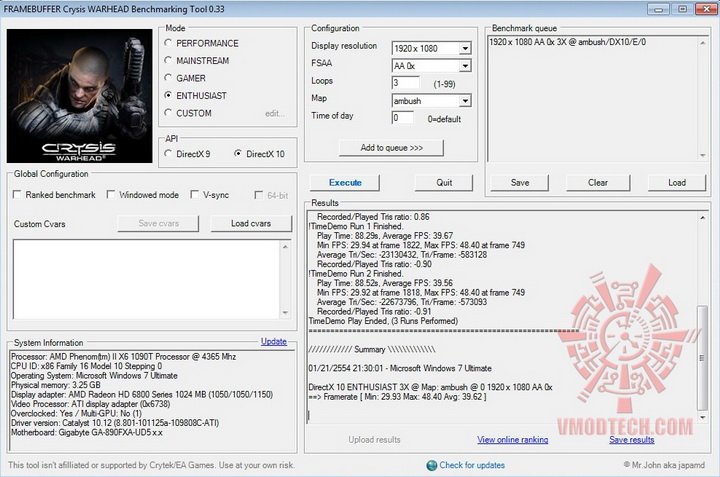Click the Overclocked Yes Multi-GPU No line
The image size is (720, 477).
click(x=76, y=414)
